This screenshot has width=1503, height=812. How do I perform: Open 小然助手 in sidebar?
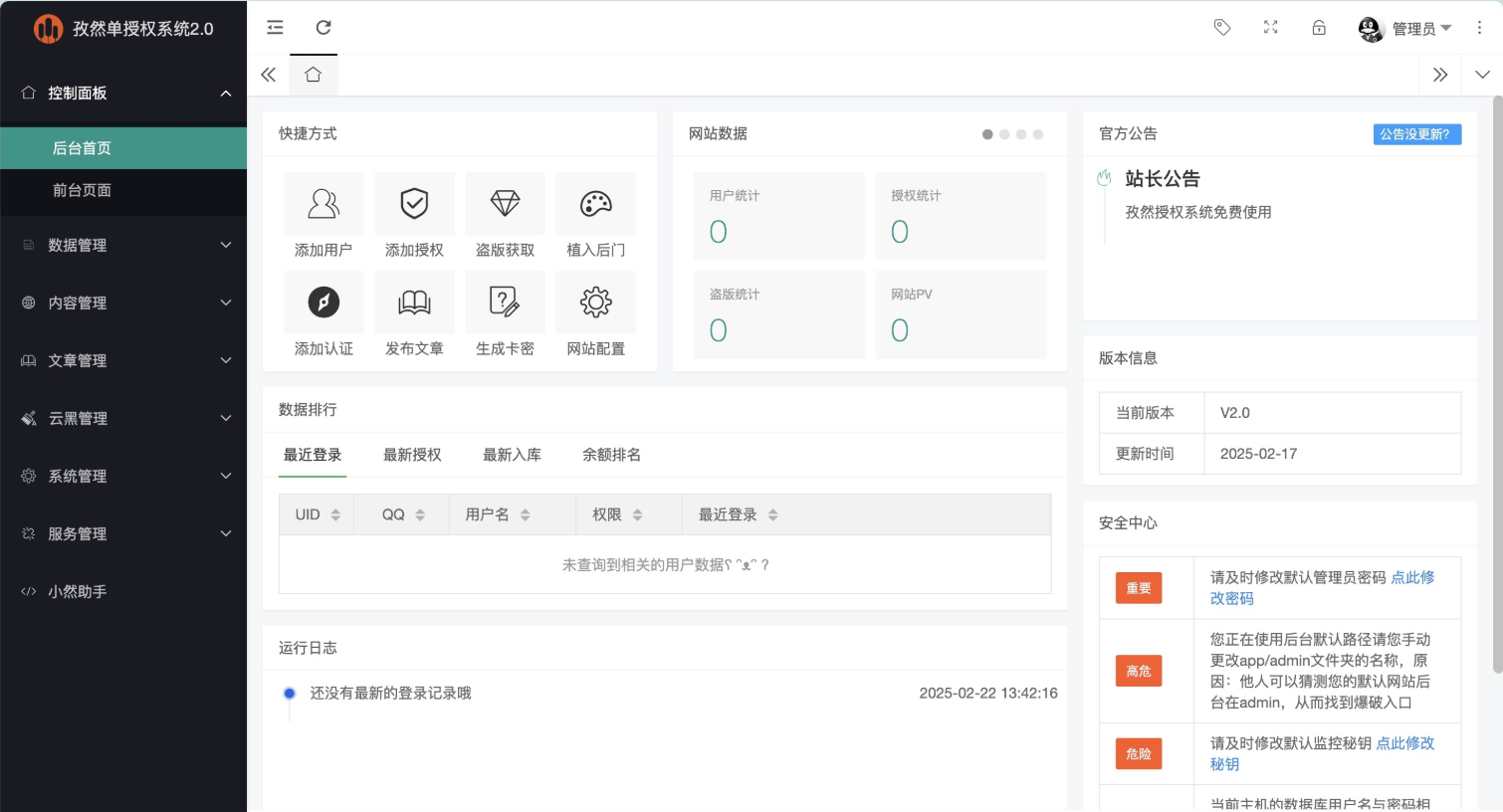[123, 591]
